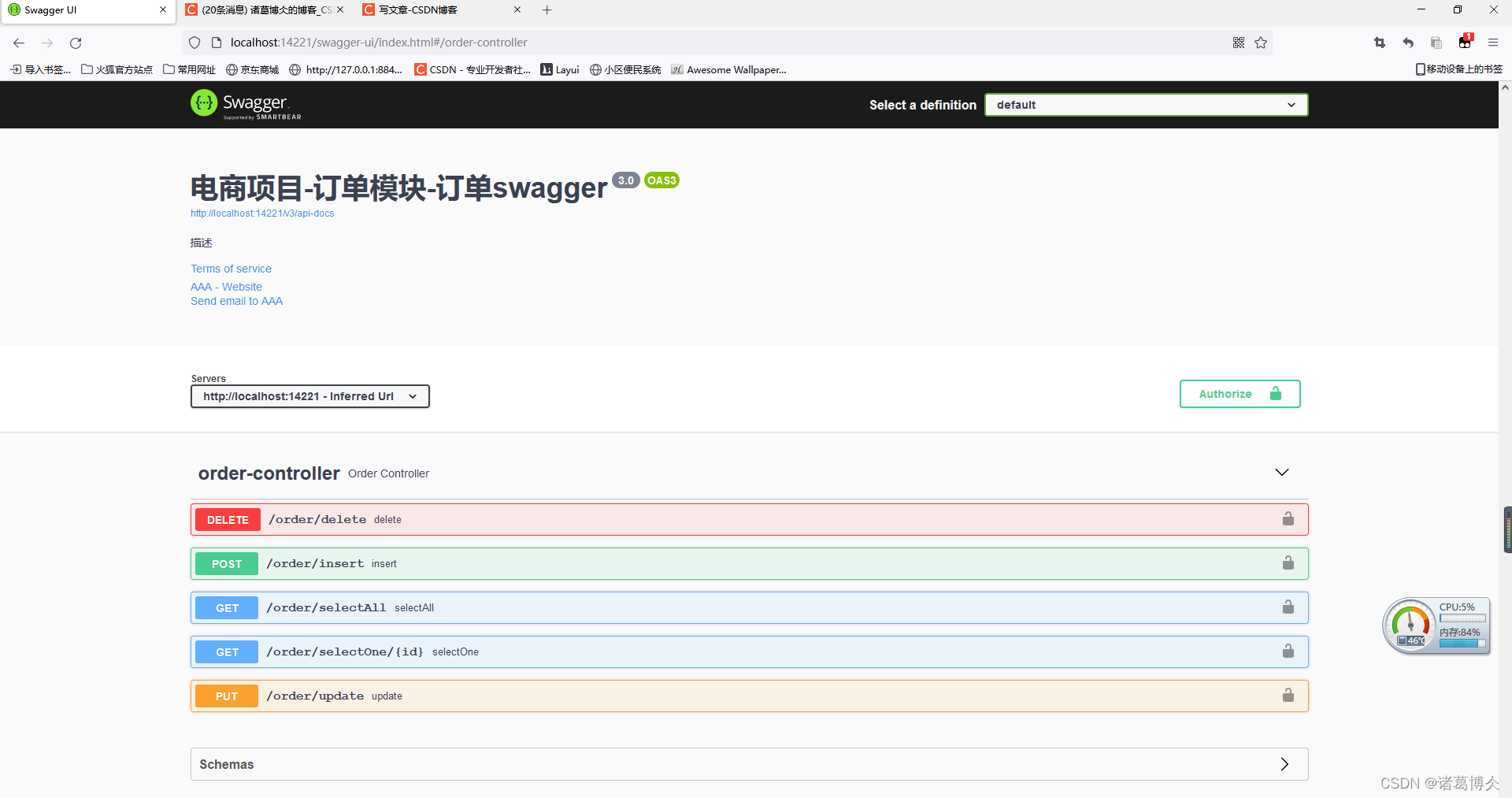Click the OAS3 badge
The width and height of the screenshot is (1512, 798).
point(661,180)
